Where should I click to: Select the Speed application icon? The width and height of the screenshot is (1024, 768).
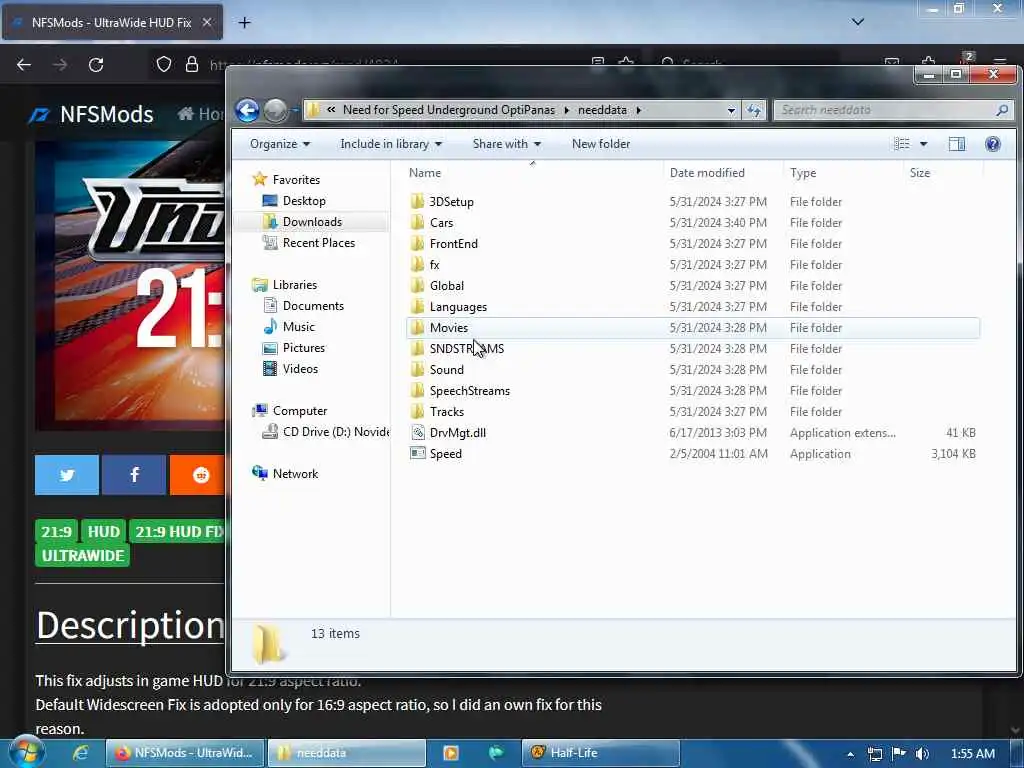coord(418,453)
